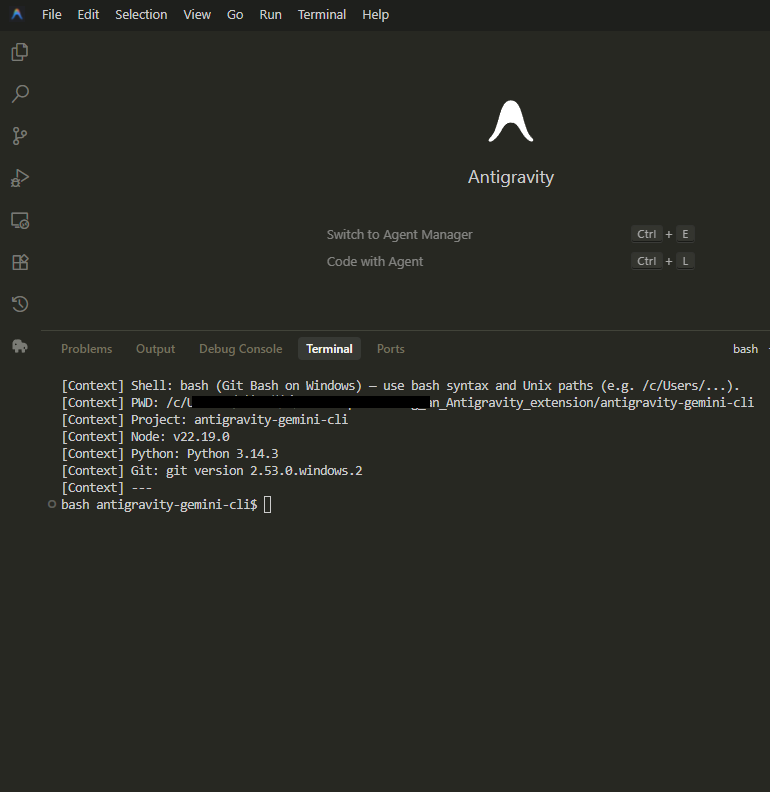Open the Search magnifier in the activity bar
The image size is (770, 792).
(x=20, y=94)
